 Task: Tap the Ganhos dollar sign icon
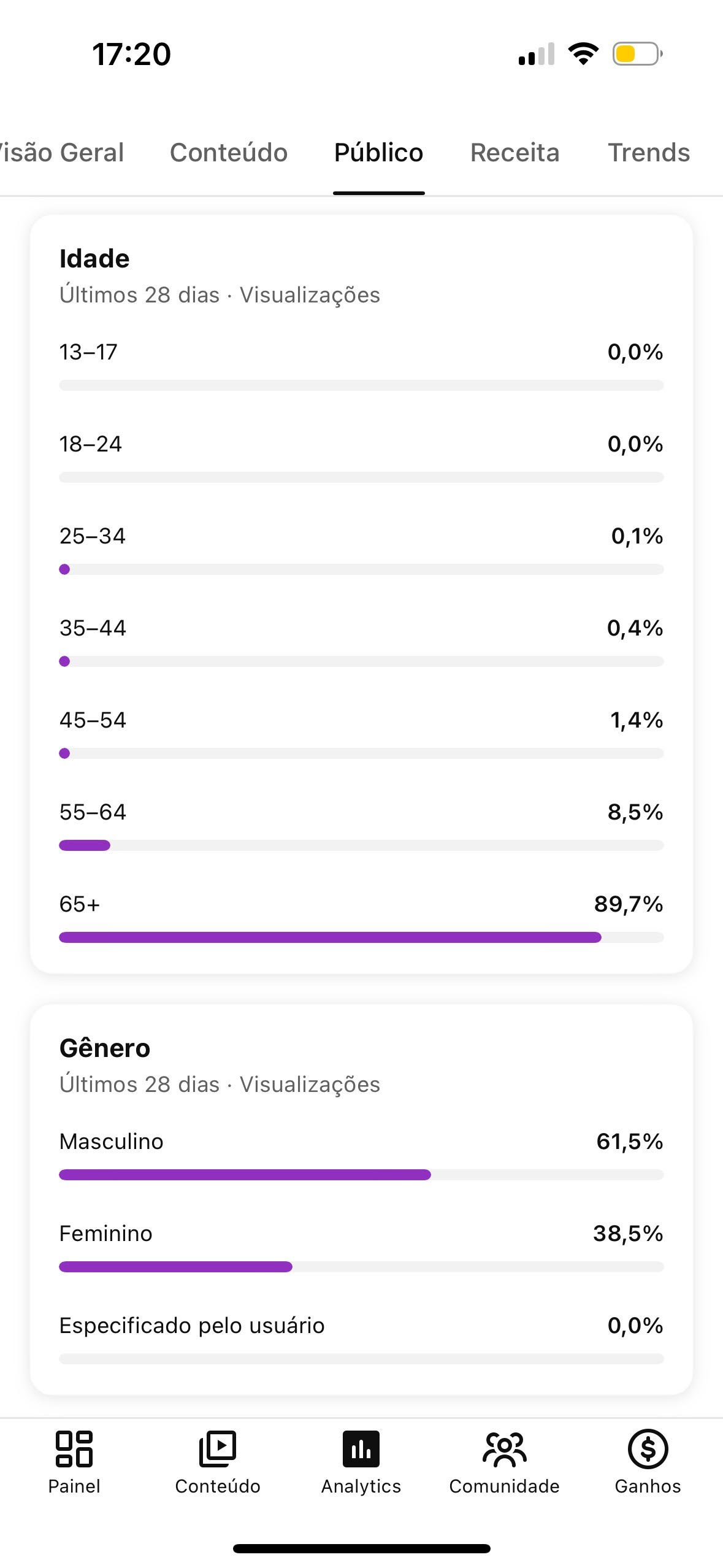[648, 1449]
